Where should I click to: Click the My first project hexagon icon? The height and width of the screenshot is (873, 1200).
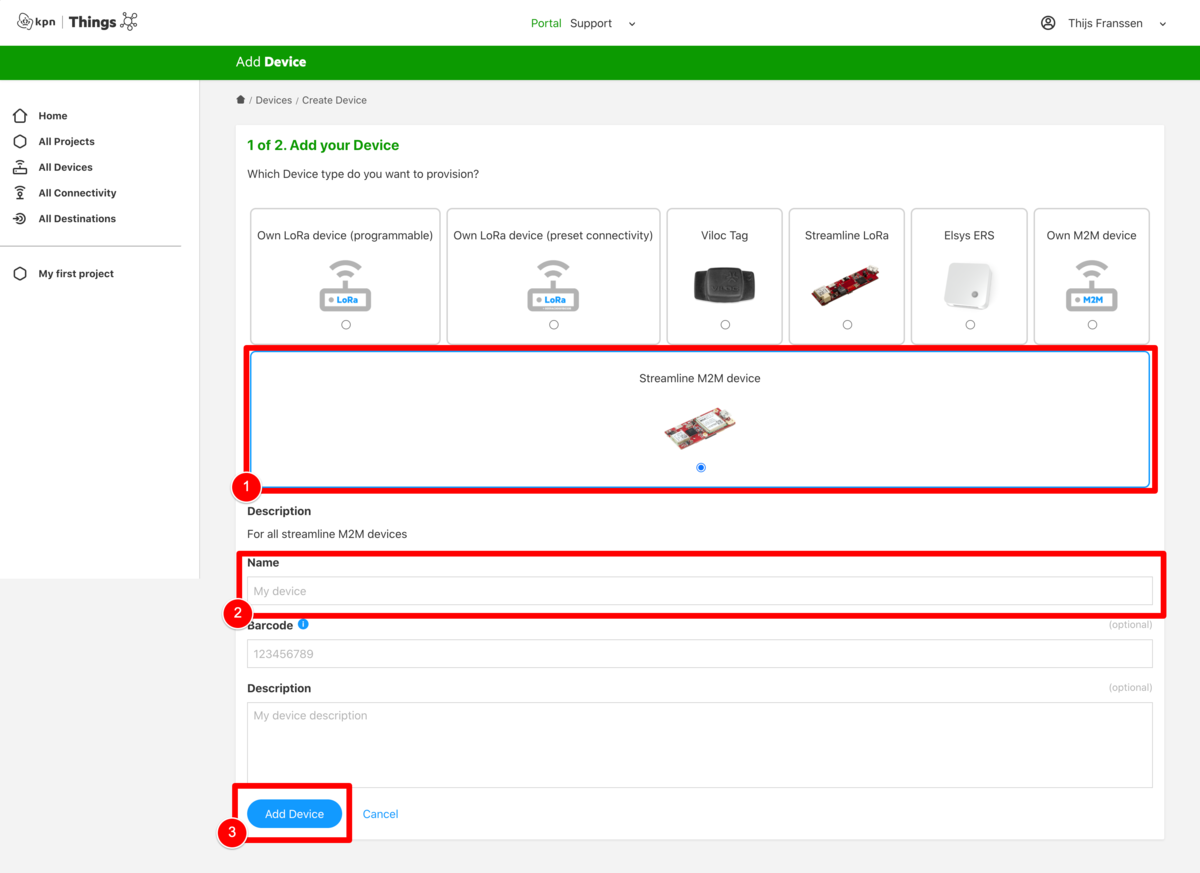20,274
